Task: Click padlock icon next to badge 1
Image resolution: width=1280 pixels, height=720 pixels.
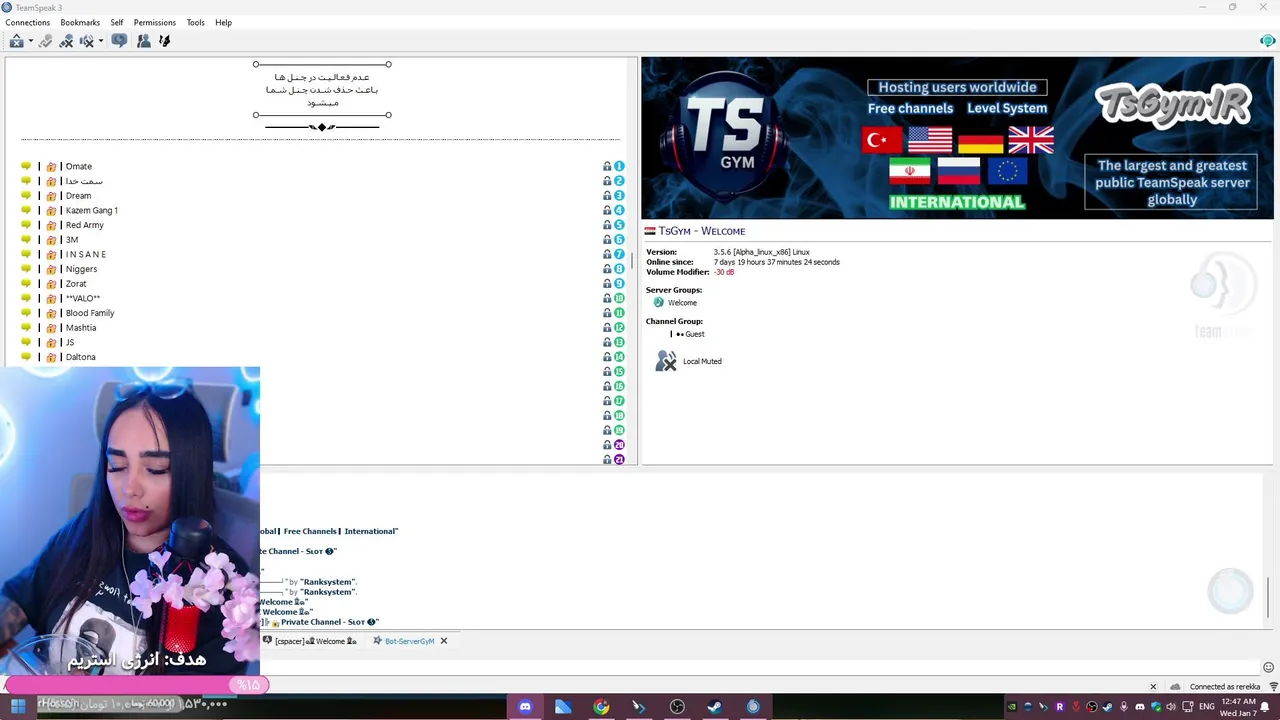Action: tap(606, 167)
